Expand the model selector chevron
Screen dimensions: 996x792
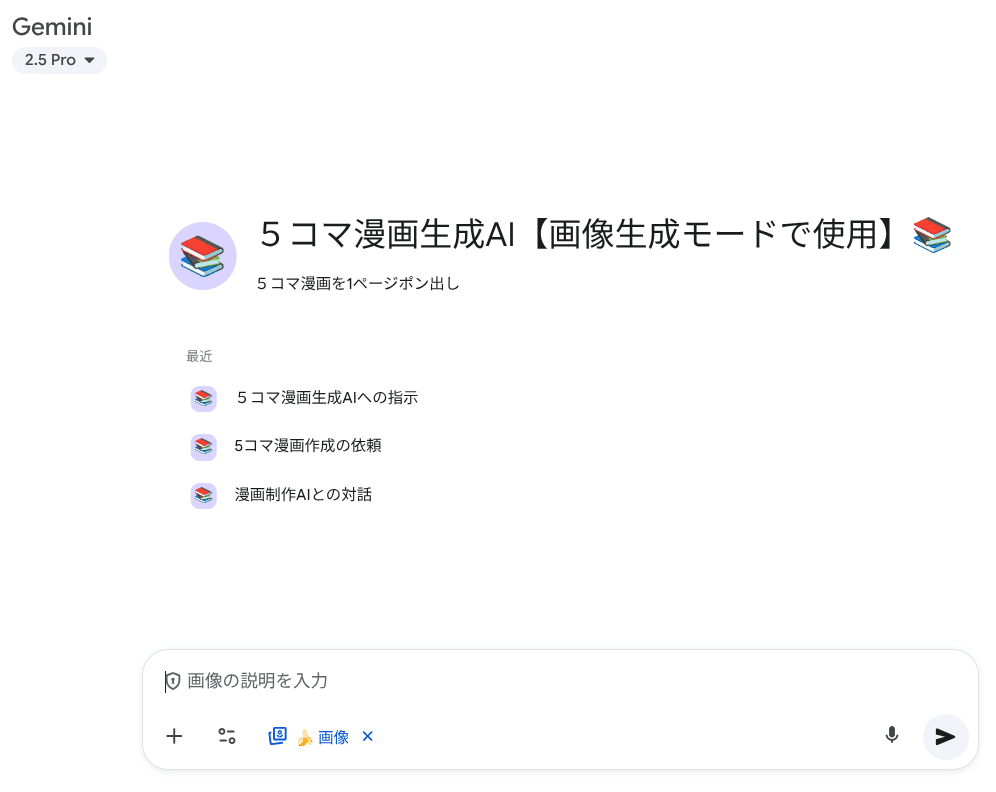click(88, 60)
